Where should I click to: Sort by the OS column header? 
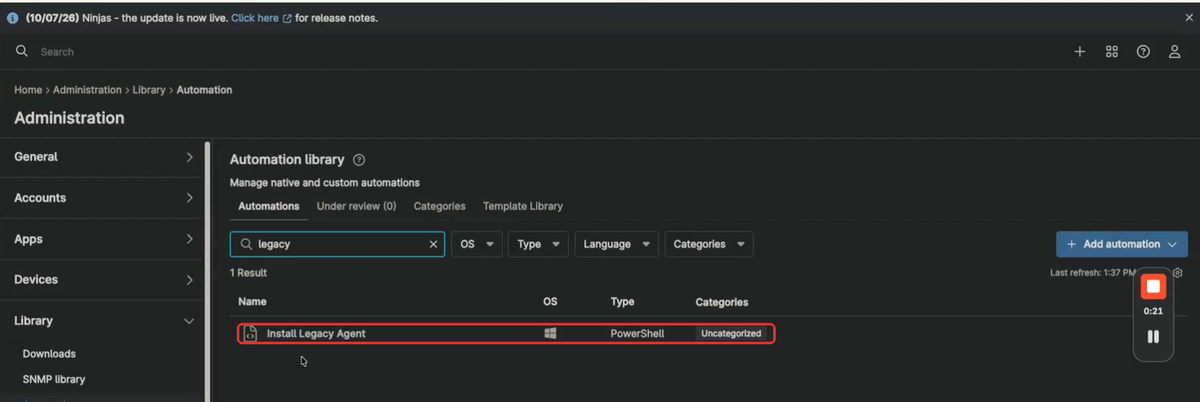(550, 302)
